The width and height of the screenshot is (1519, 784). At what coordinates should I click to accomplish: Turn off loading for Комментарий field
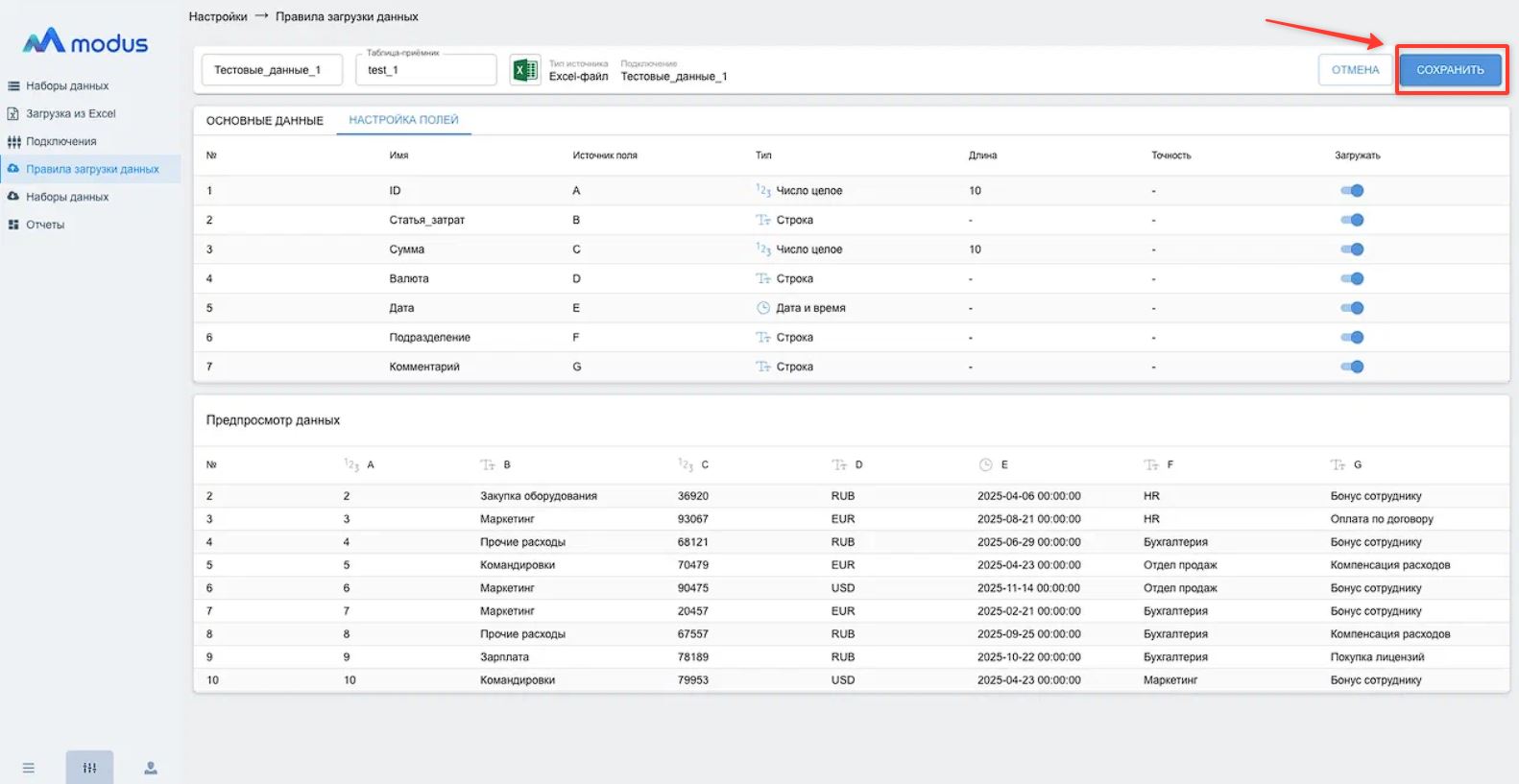click(x=1352, y=367)
